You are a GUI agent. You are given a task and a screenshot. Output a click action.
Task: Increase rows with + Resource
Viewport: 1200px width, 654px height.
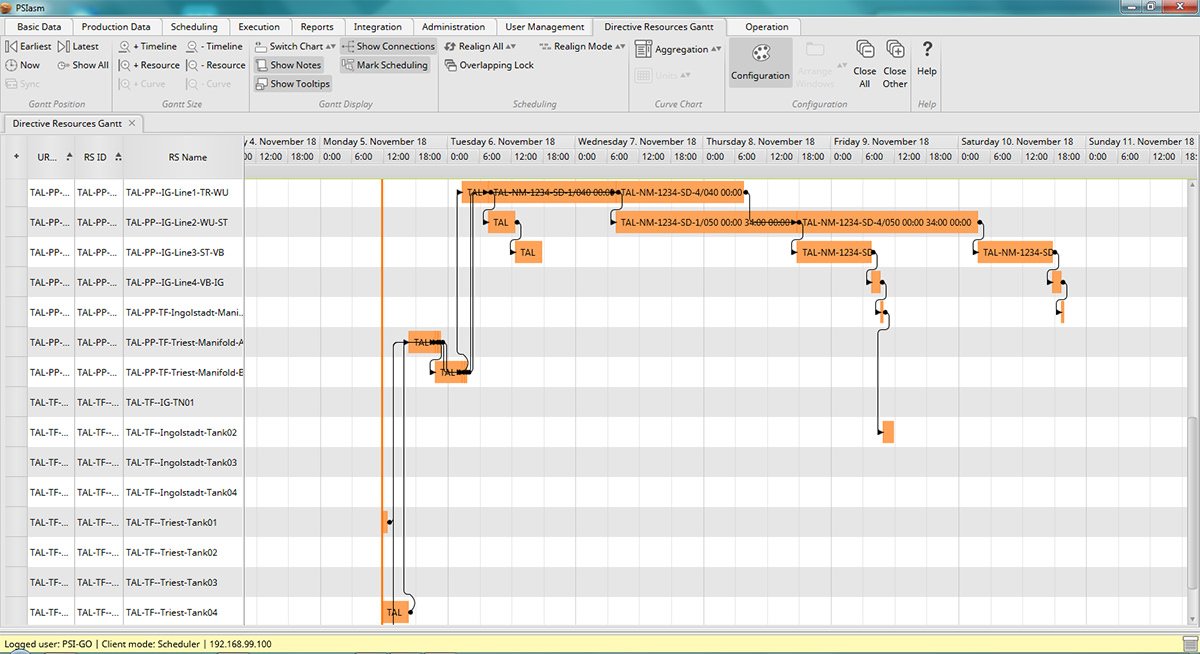(x=149, y=65)
